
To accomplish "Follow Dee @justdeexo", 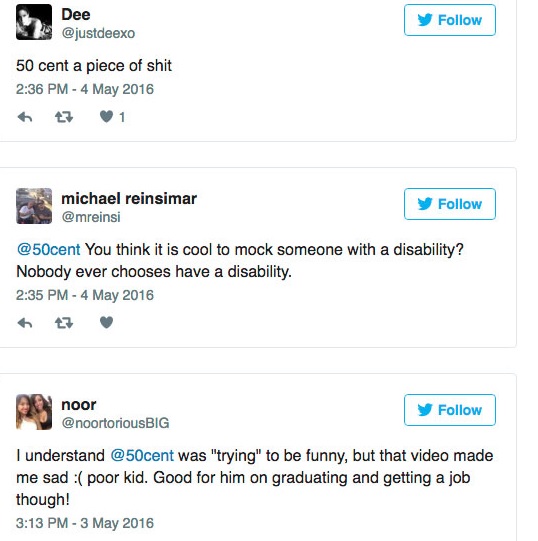I will (x=450, y=20).
